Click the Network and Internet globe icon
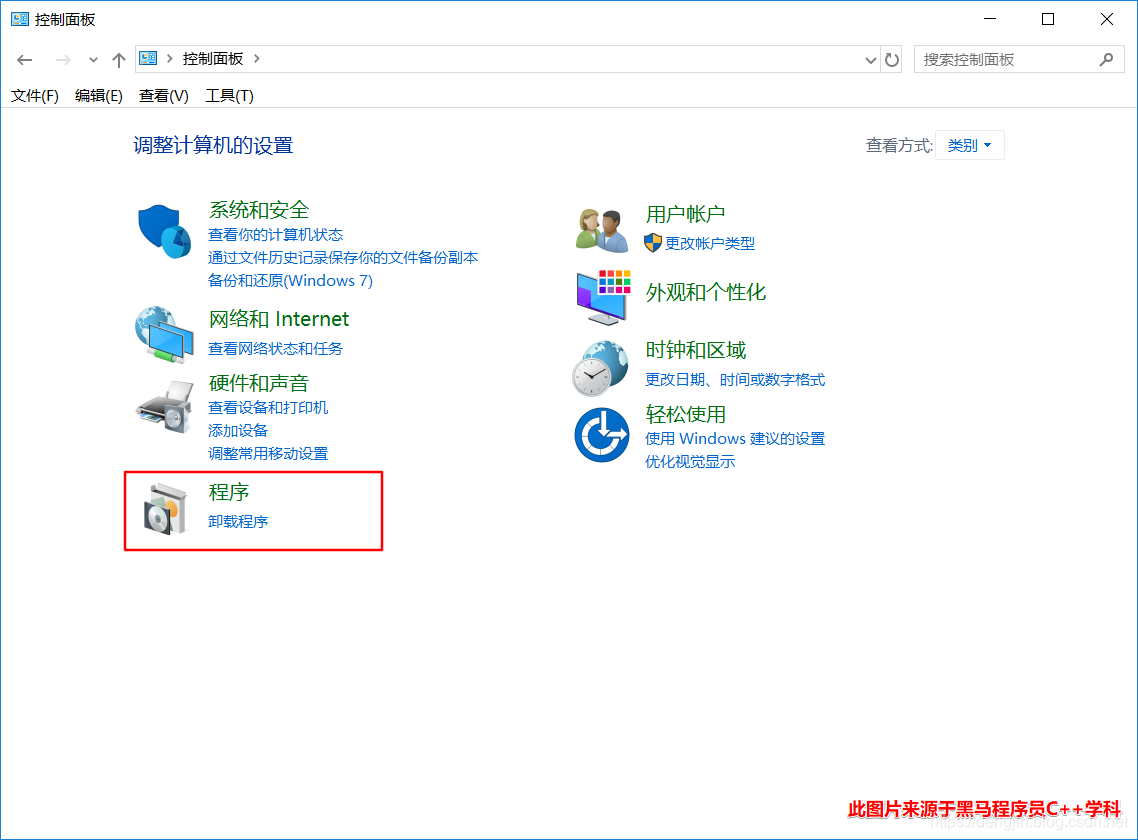Image resolution: width=1138 pixels, height=840 pixels. coord(162,333)
